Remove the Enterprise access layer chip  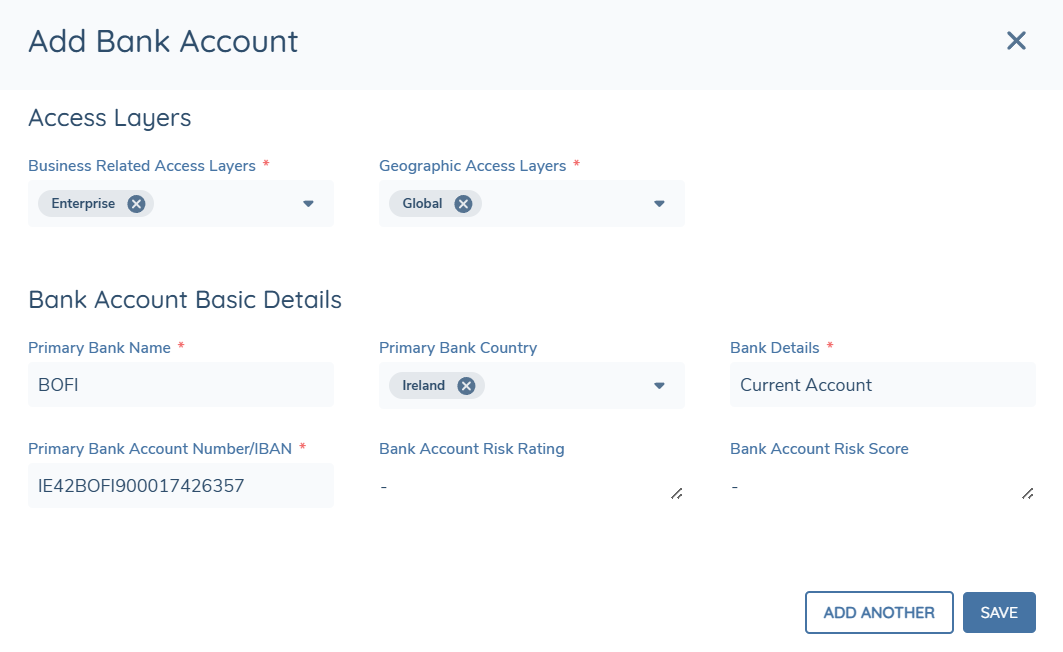(137, 203)
